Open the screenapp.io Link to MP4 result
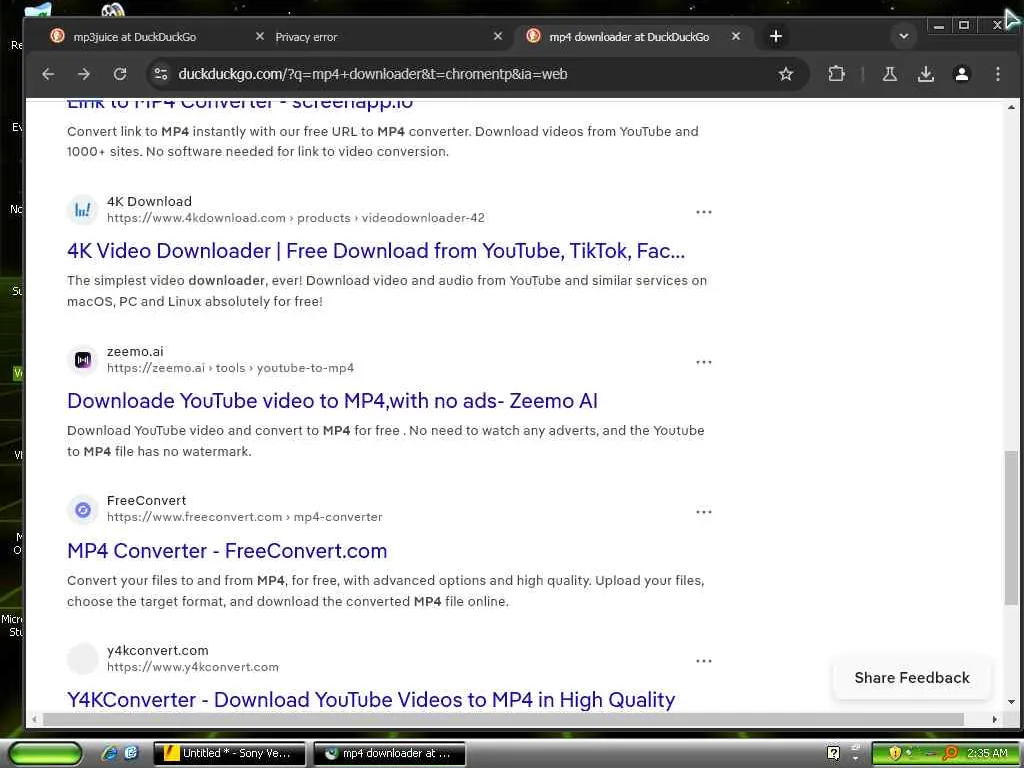This screenshot has width=1024, height=768. 240,104
